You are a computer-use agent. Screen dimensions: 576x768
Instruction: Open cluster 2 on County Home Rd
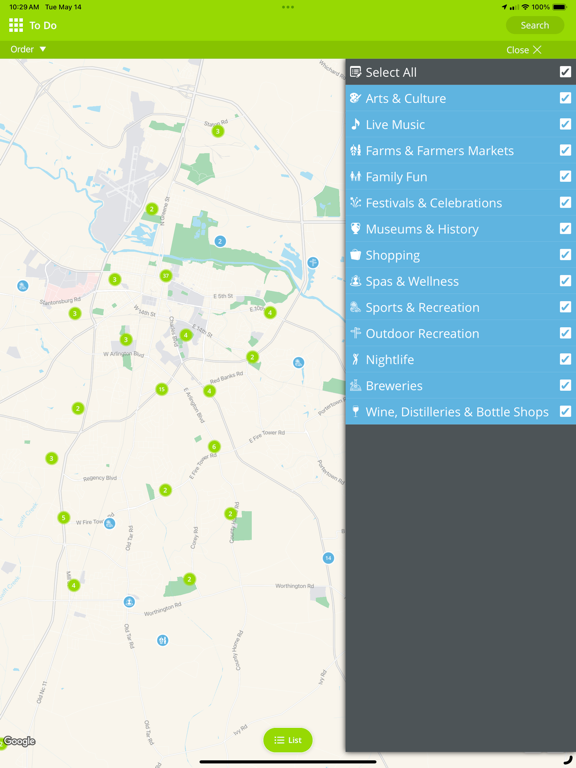coord(231,514)
